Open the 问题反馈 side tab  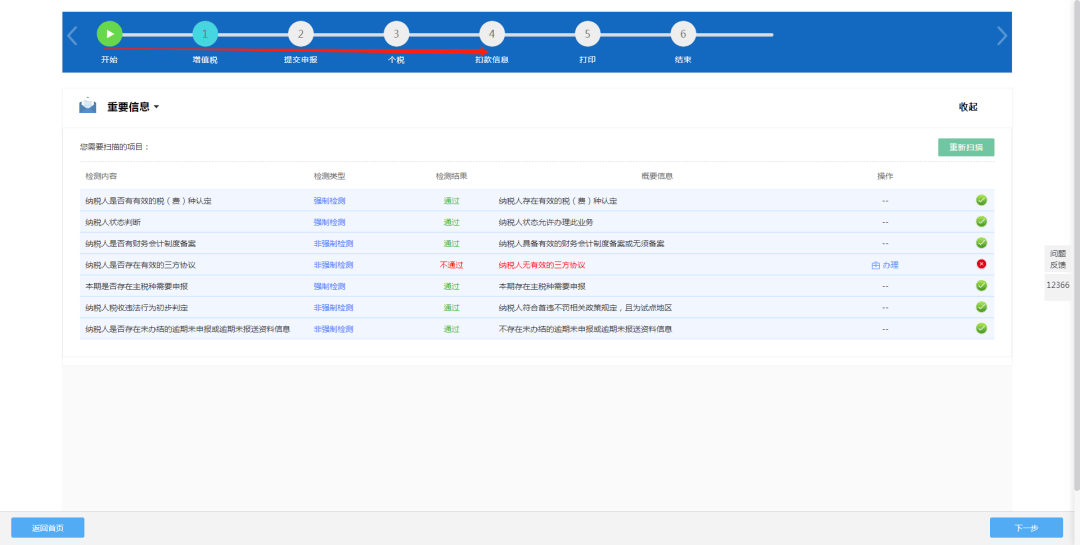[1057, 259]
